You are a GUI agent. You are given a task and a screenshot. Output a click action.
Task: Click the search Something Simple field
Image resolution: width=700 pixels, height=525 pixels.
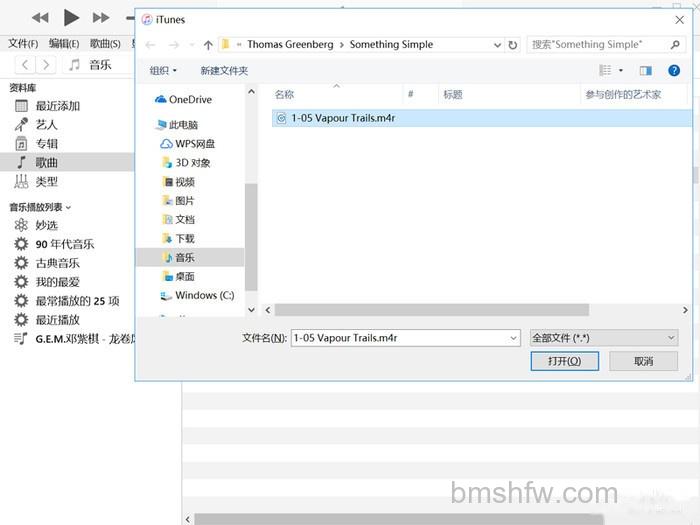click(605, 45)
